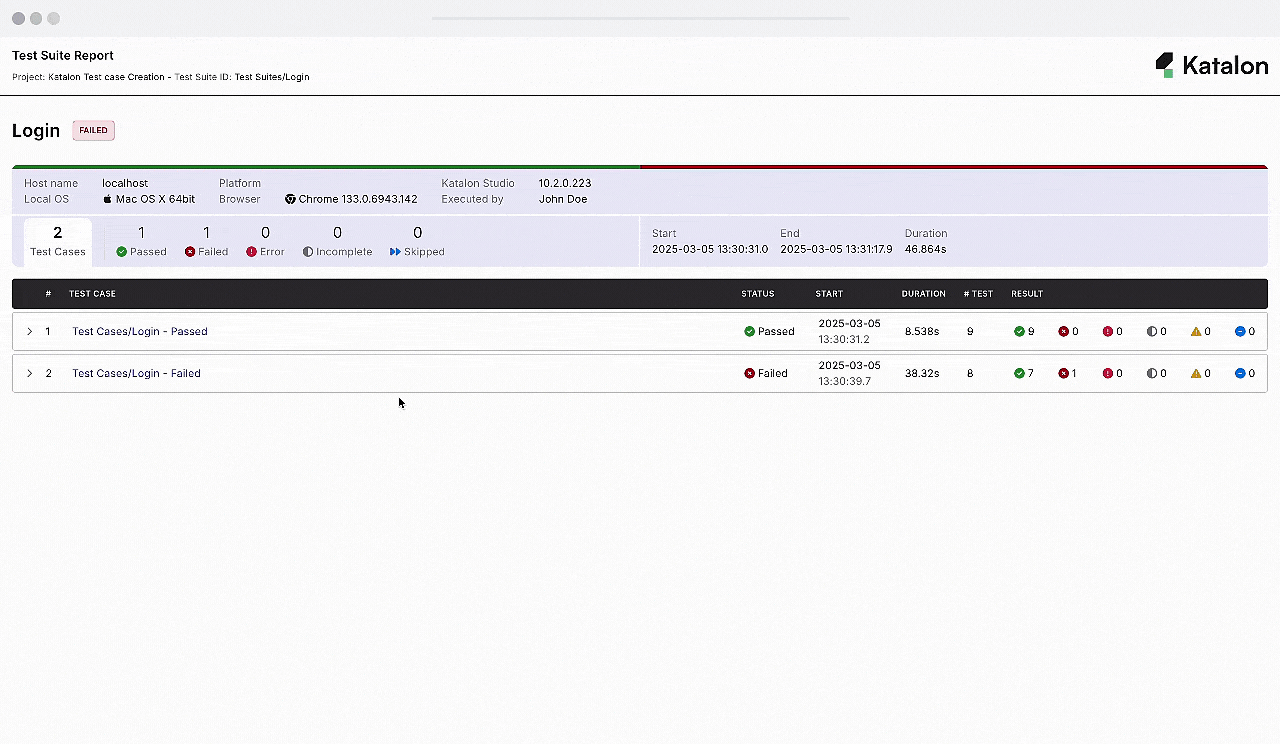
Task: Click the green Passed summary icon
Action: coord(122,252)
